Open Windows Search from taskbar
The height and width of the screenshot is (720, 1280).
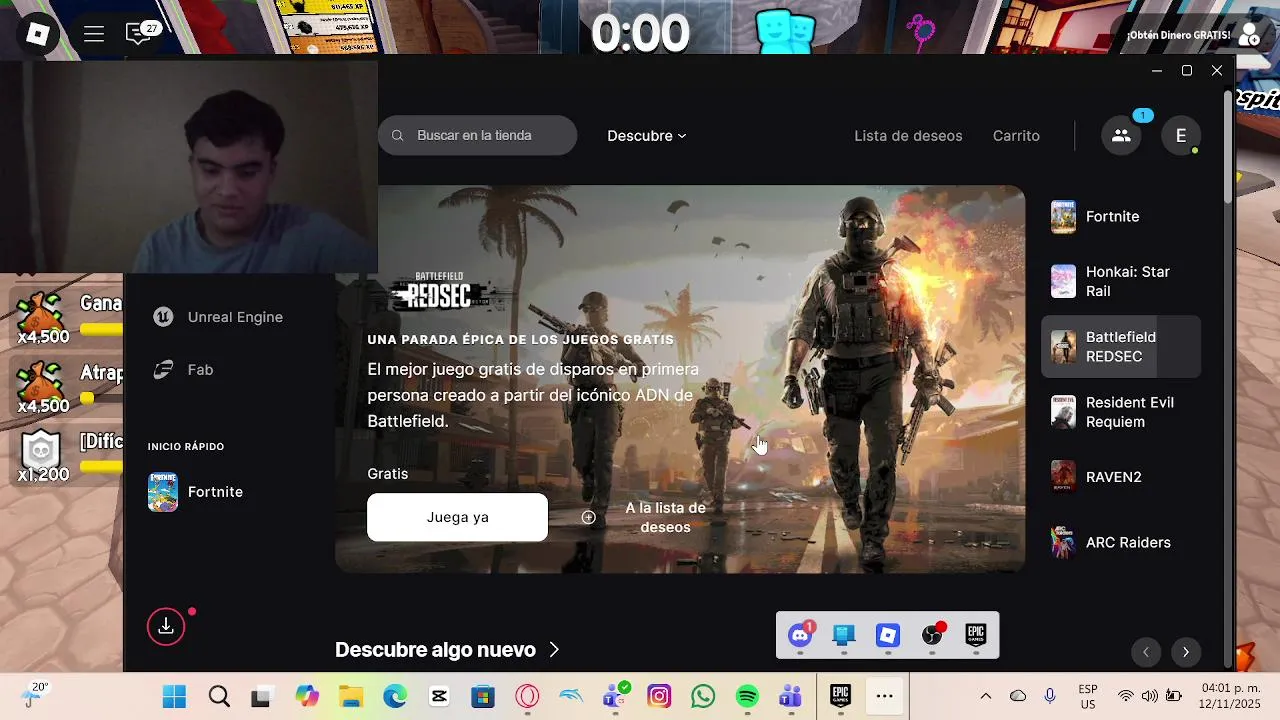point(219,697)
